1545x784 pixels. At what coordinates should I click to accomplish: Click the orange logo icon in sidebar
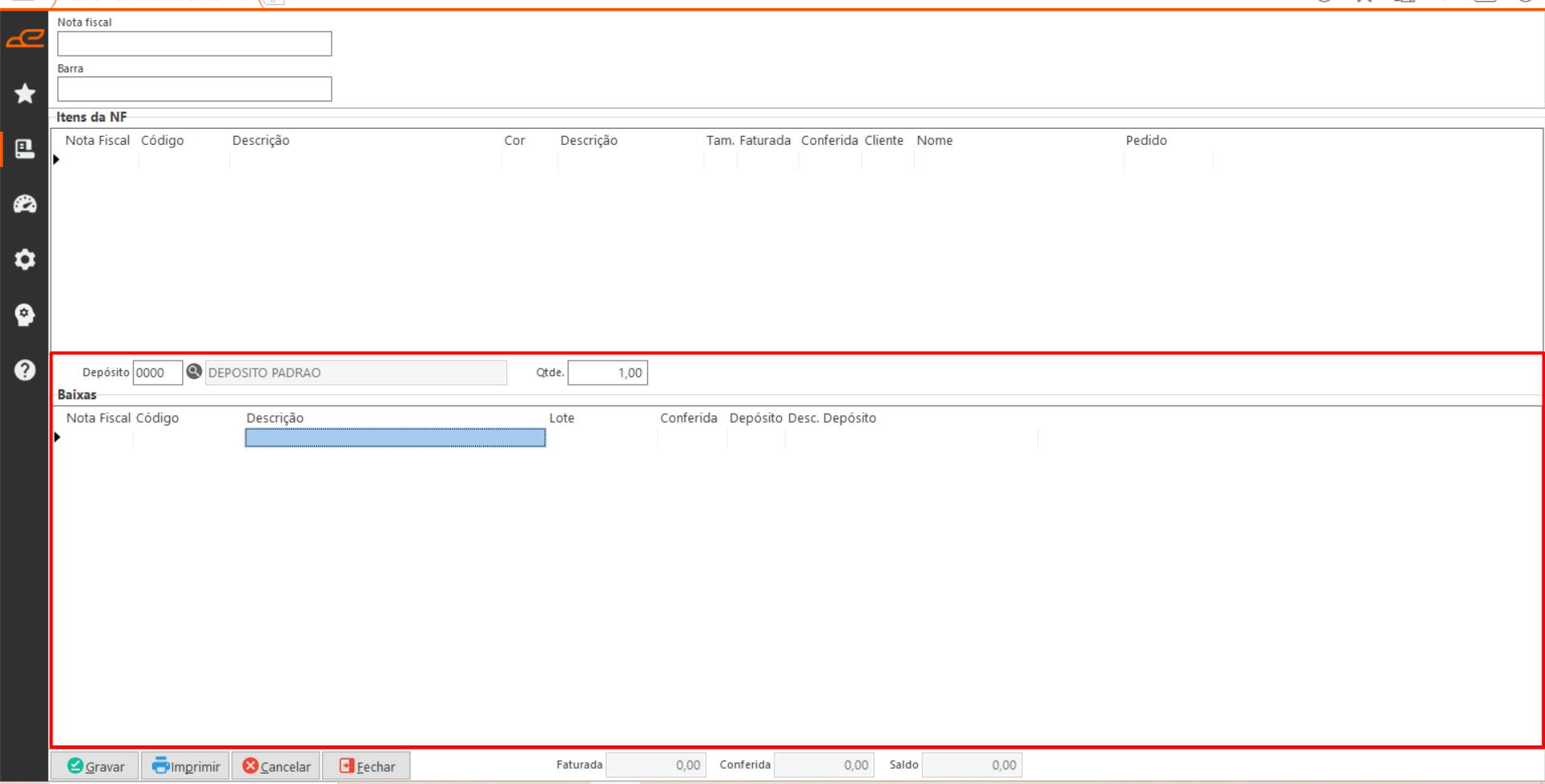coord(25,38)
